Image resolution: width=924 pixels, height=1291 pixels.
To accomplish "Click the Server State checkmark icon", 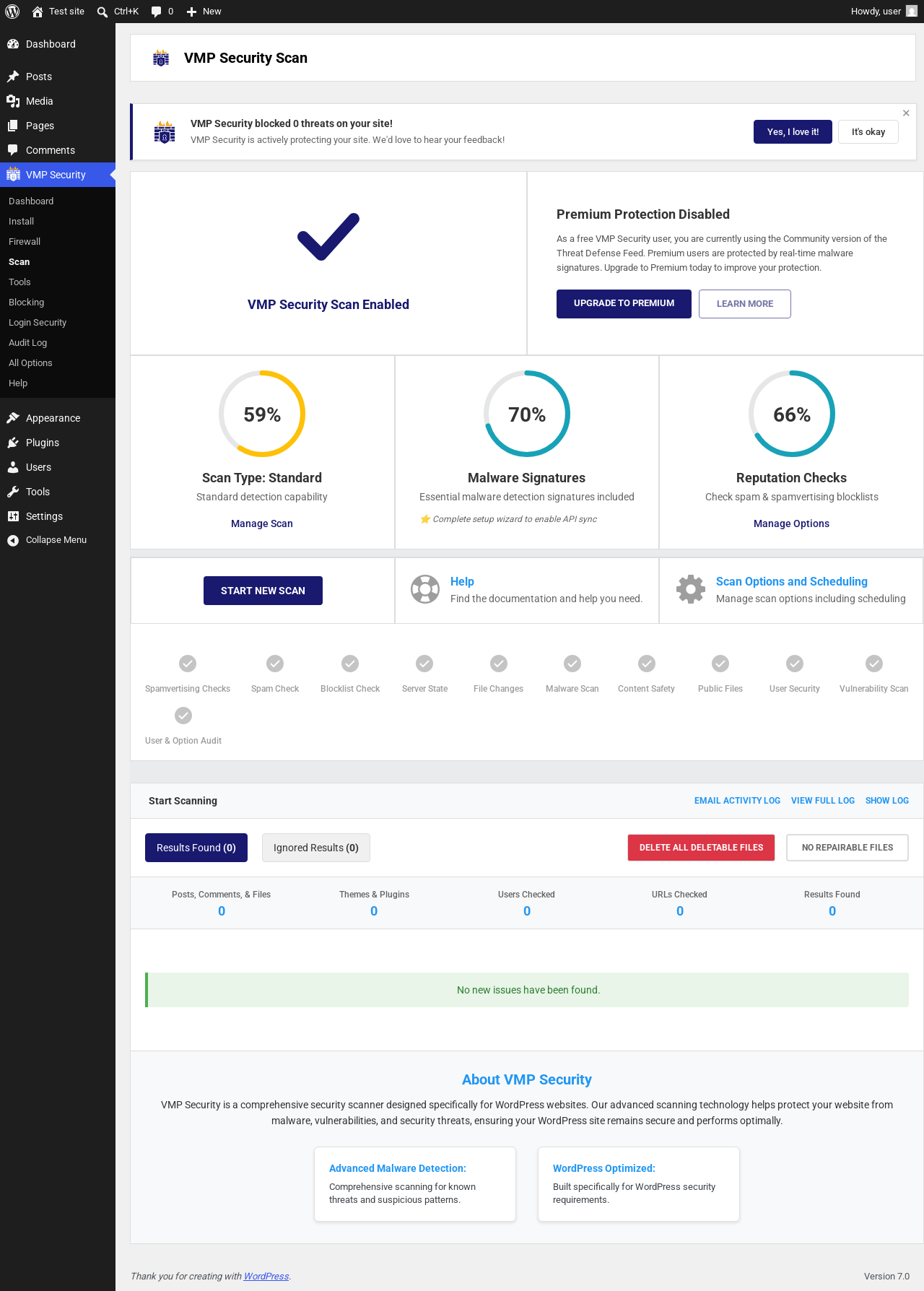I will point(424,664).
